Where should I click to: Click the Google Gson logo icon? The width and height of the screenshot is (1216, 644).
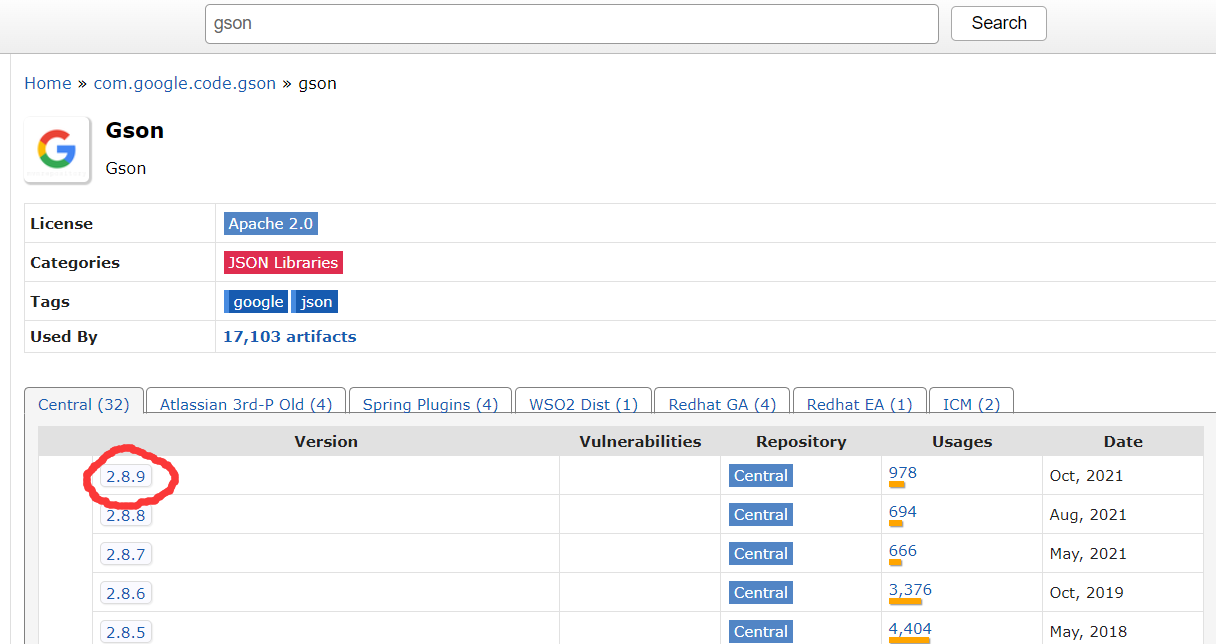click(x=57, y=150)
